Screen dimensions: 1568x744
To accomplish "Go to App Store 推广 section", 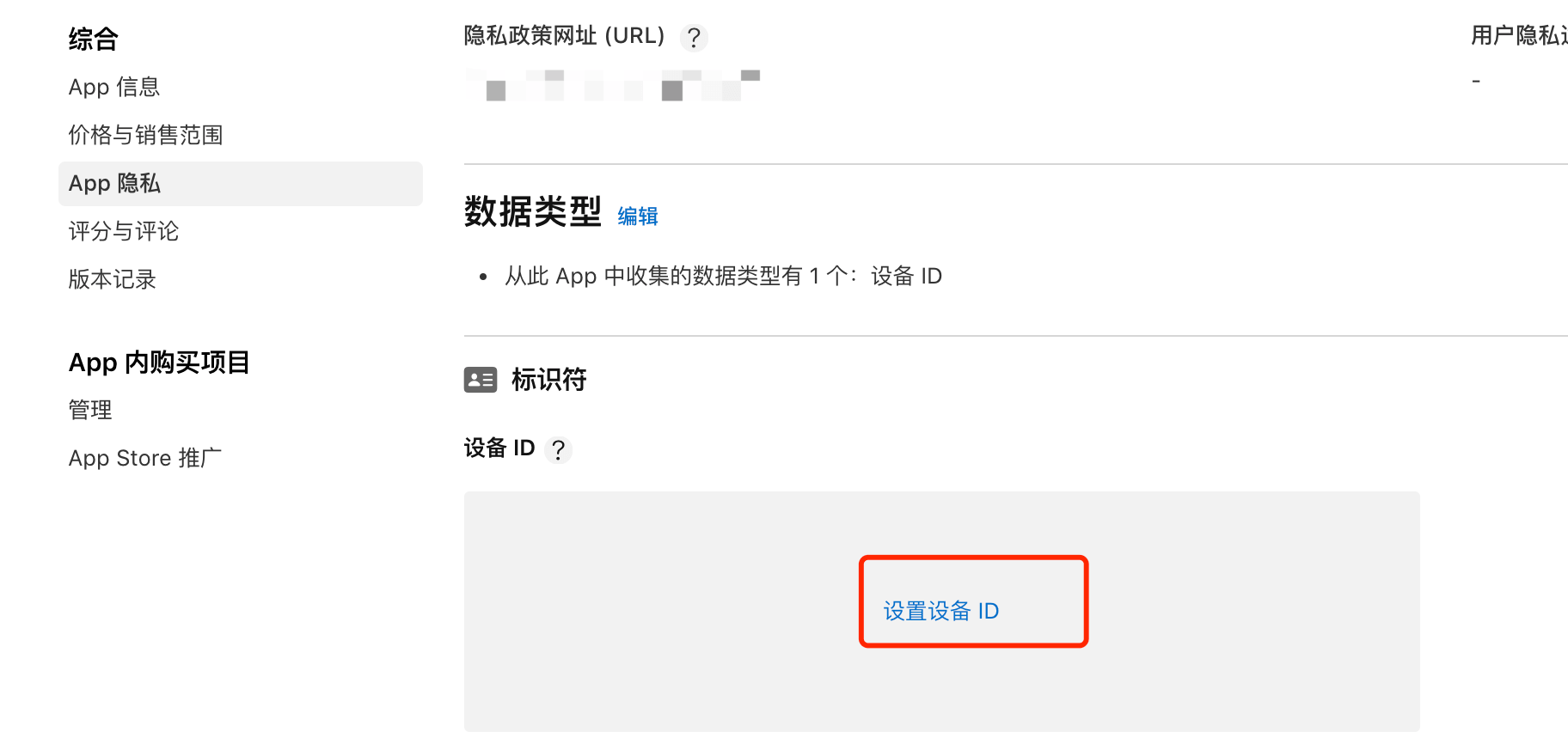I will pos(144,458).
